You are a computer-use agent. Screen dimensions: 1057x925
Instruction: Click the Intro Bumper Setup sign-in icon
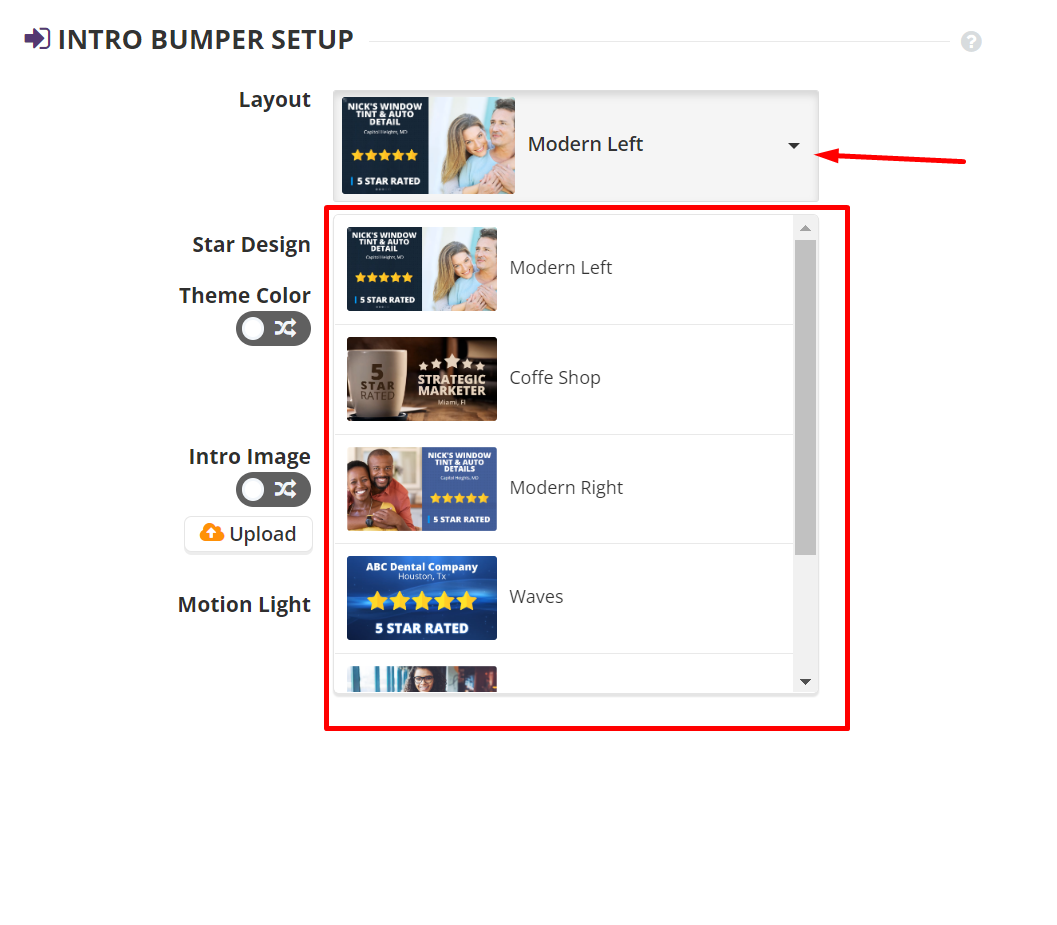tap(37, 38)
